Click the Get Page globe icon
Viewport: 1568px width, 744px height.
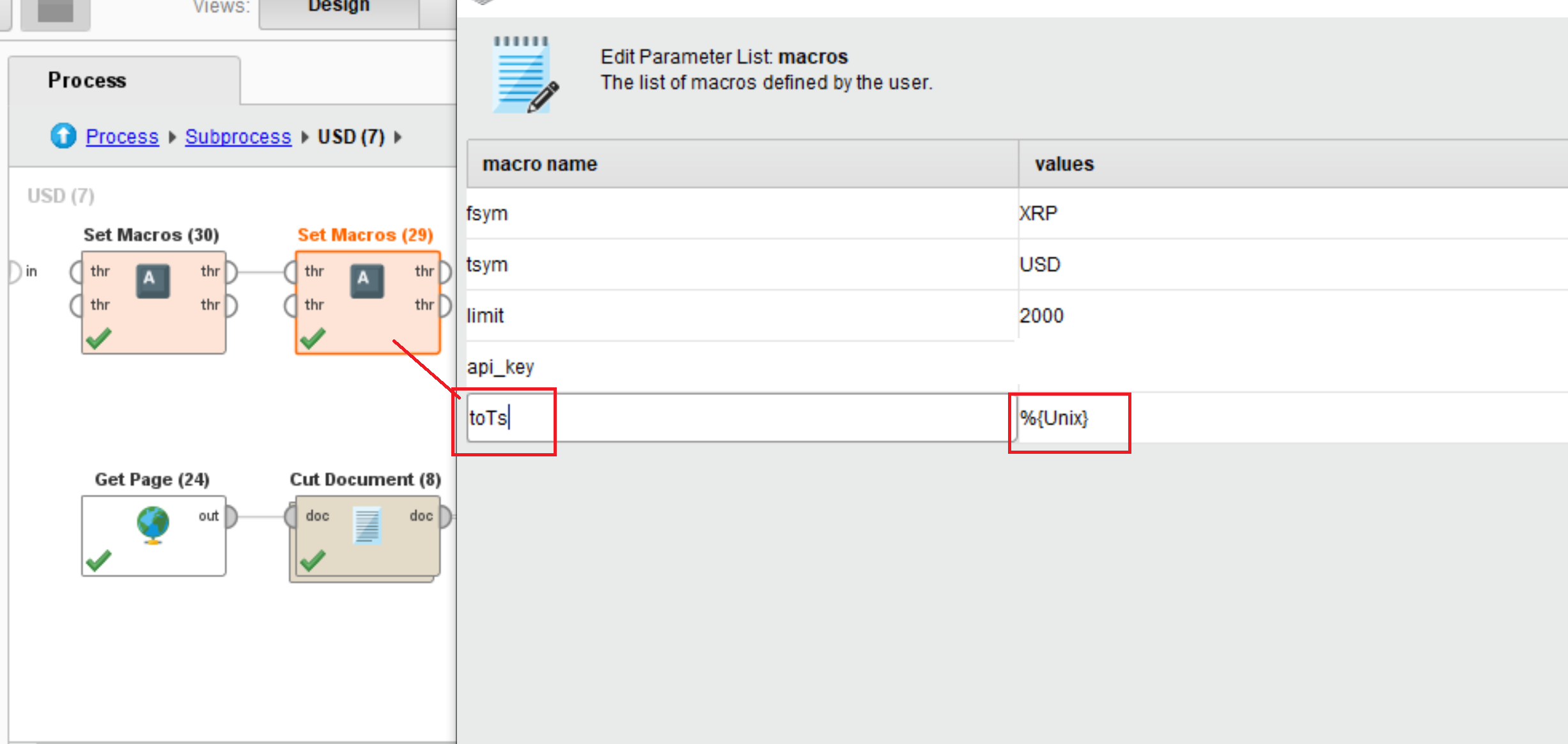click(153, 525)
